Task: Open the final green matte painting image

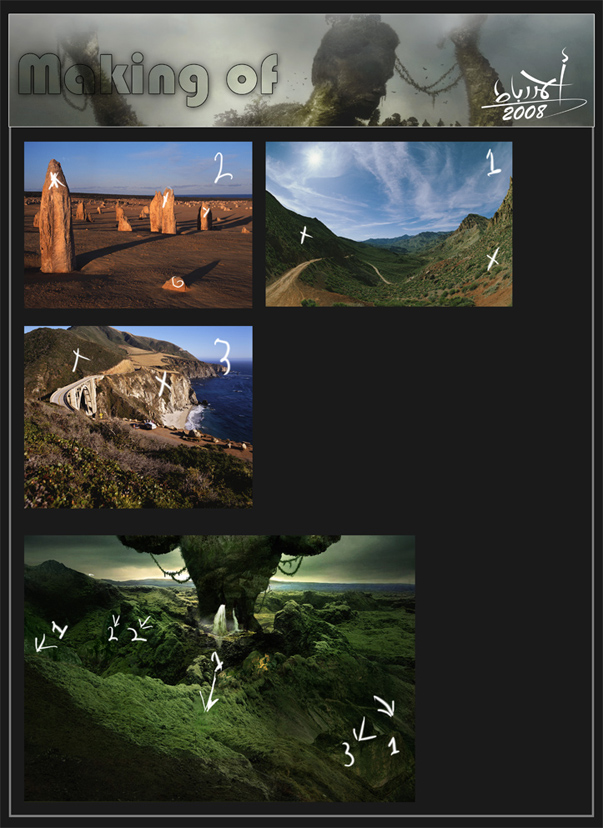Action: click(x=220, y=668)
